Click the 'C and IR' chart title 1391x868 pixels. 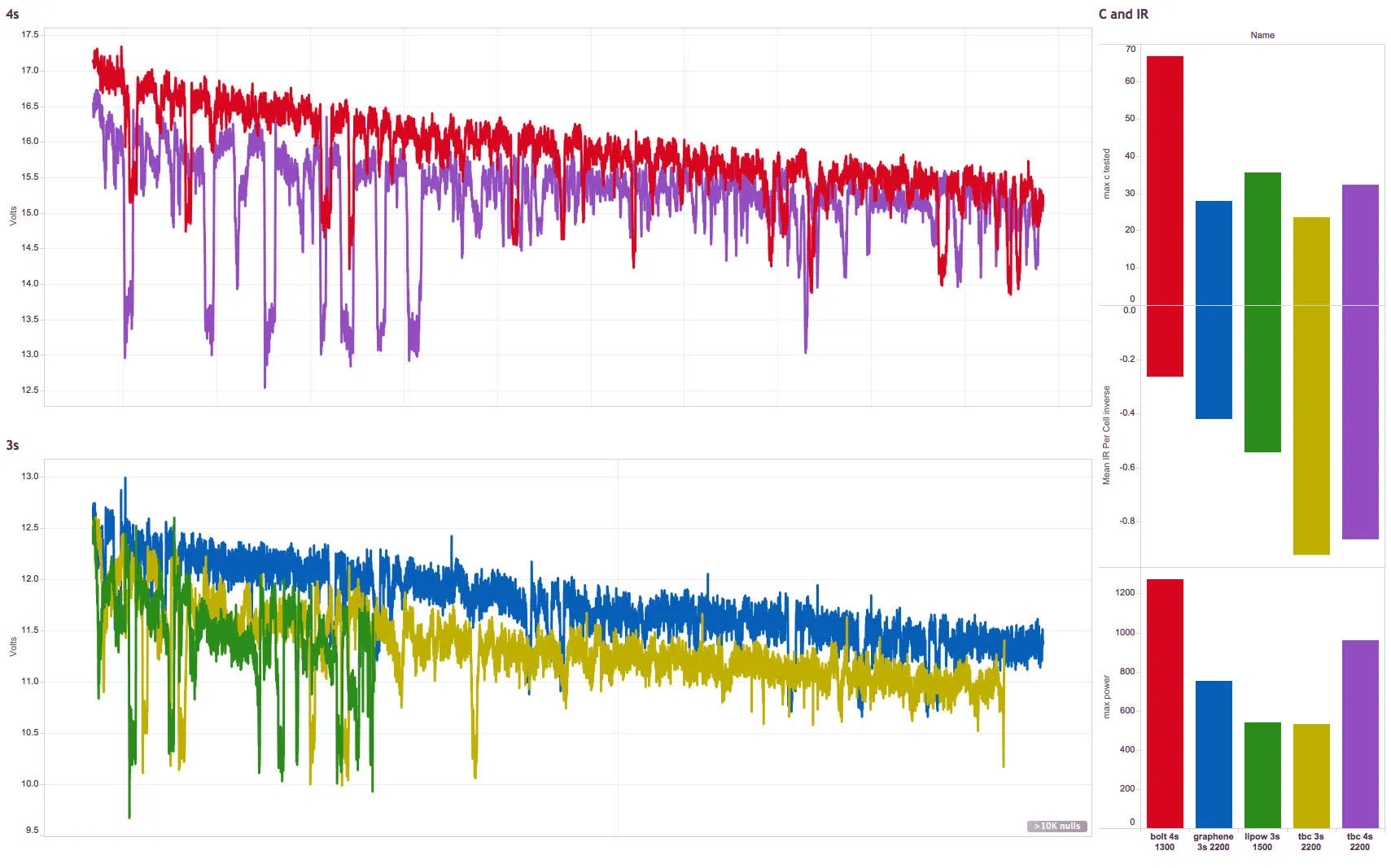[1122, 14]
